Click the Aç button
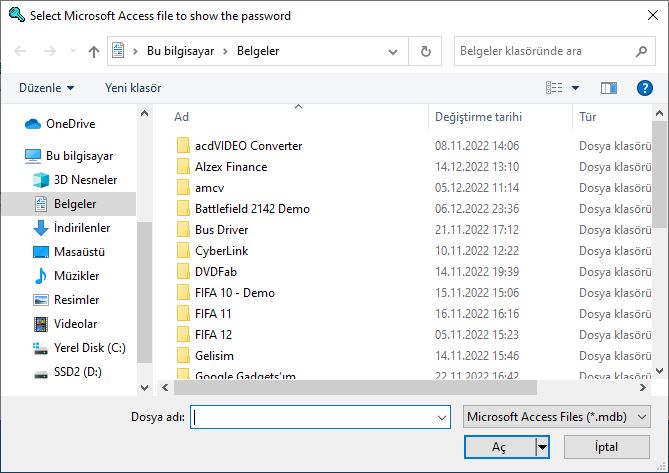669x473 pixels. pos(499,447)
